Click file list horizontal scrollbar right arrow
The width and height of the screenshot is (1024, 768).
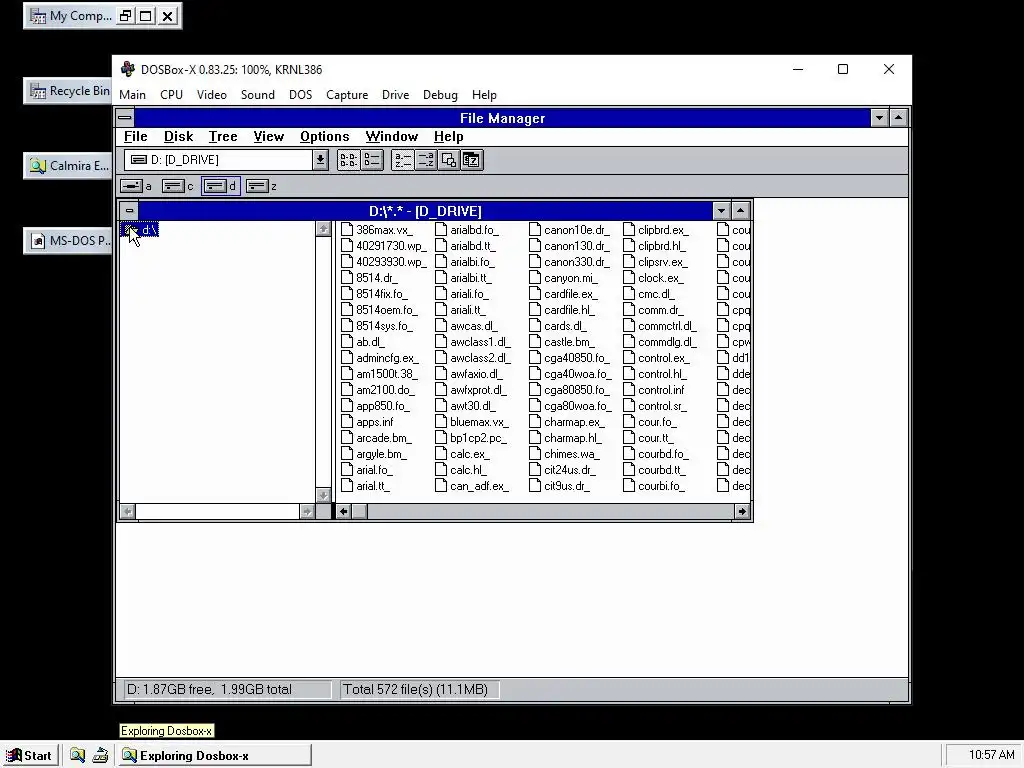pyautogui.click(x=741, y=511)
